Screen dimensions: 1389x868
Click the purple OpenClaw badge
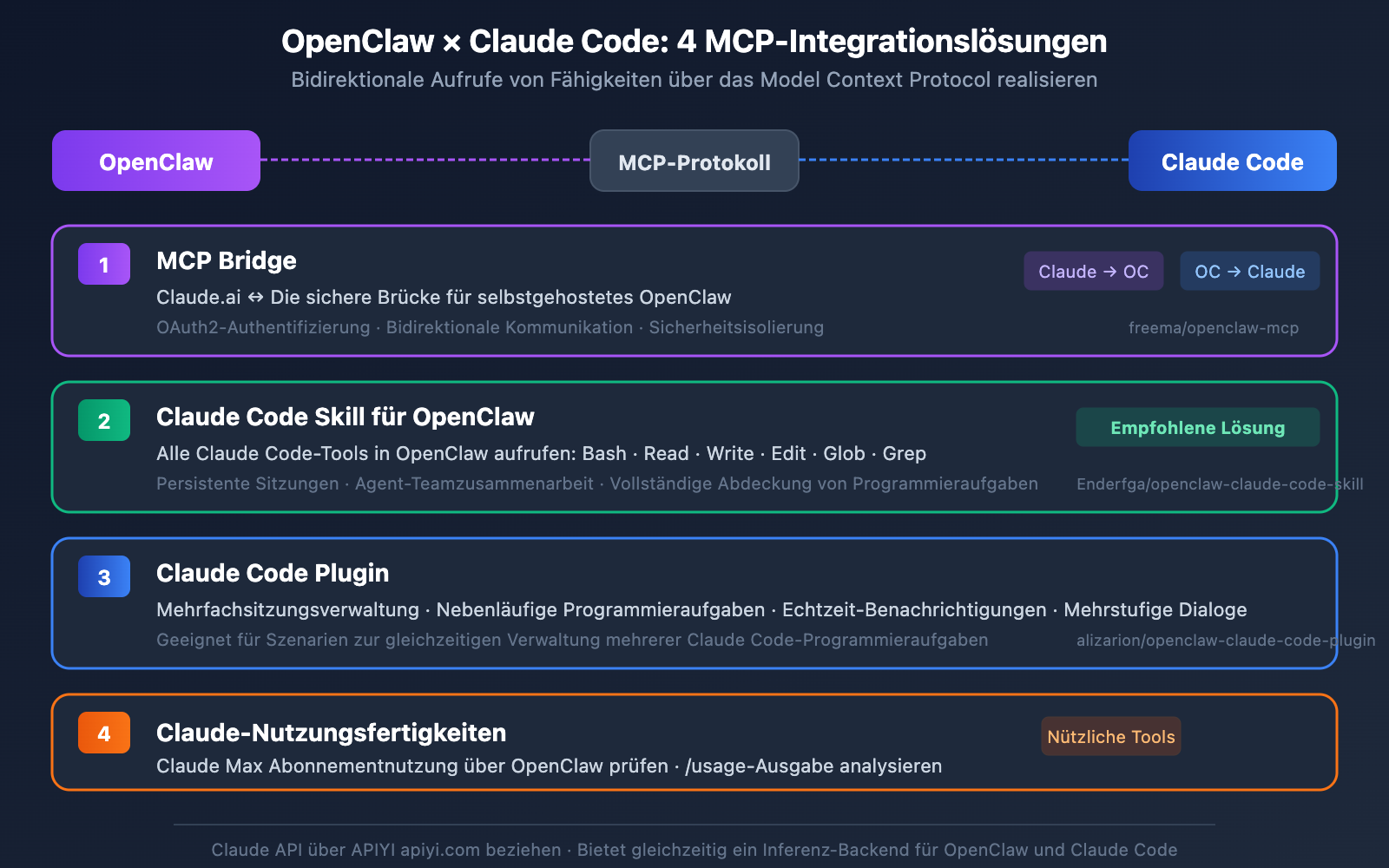[155, 161]
